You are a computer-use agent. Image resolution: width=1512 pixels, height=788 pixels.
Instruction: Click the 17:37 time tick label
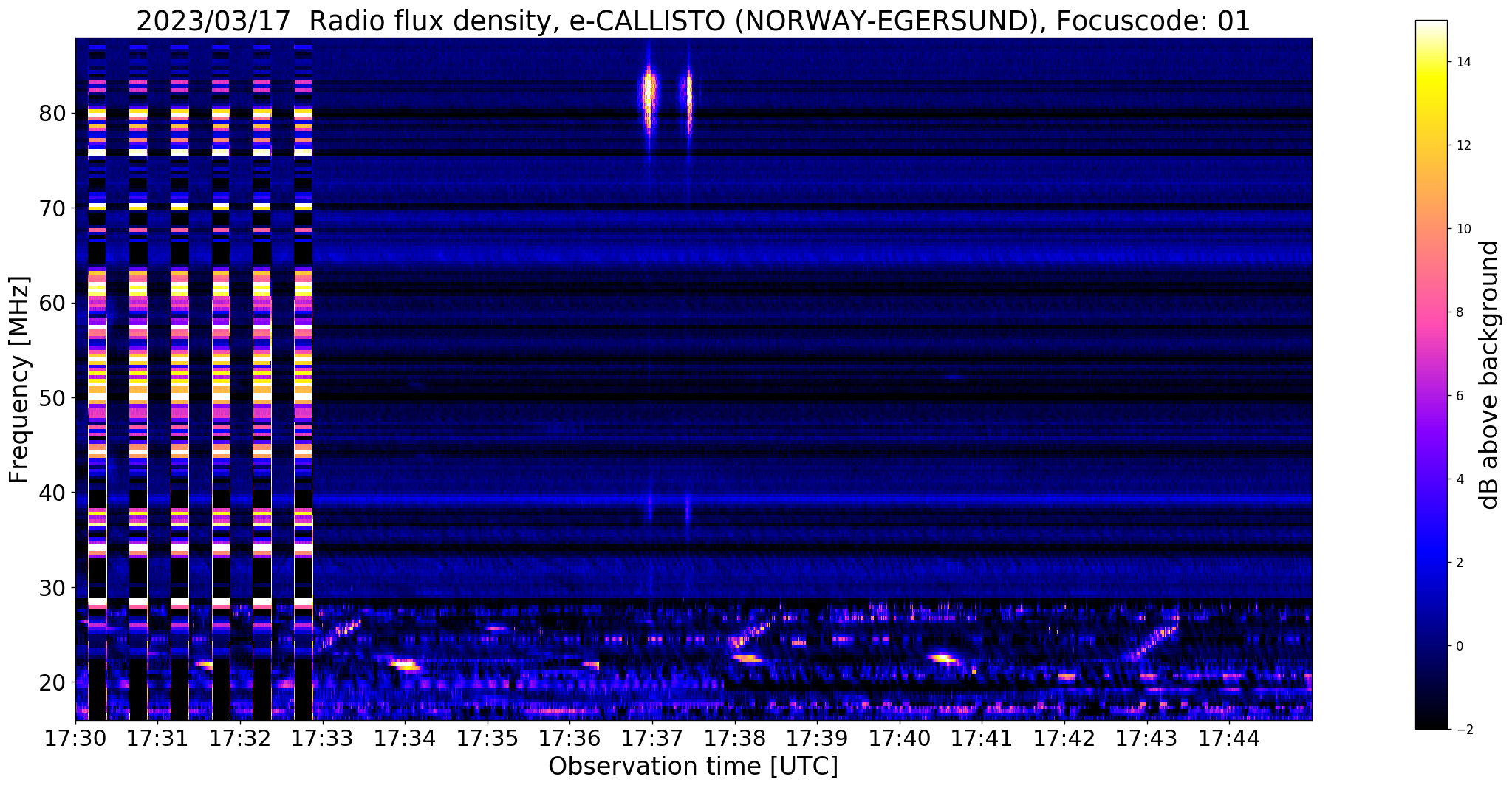pos(652,738)
